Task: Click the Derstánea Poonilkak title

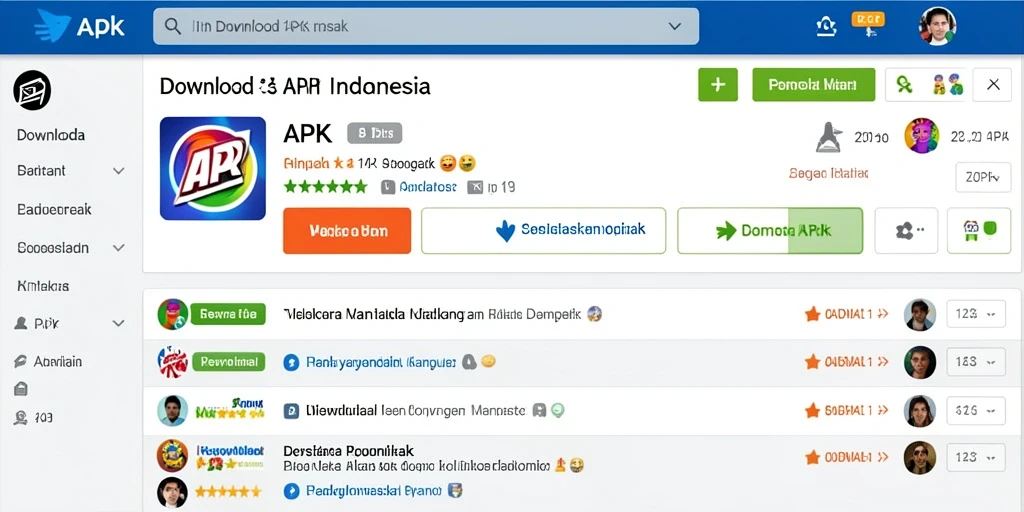Action: 349,451
